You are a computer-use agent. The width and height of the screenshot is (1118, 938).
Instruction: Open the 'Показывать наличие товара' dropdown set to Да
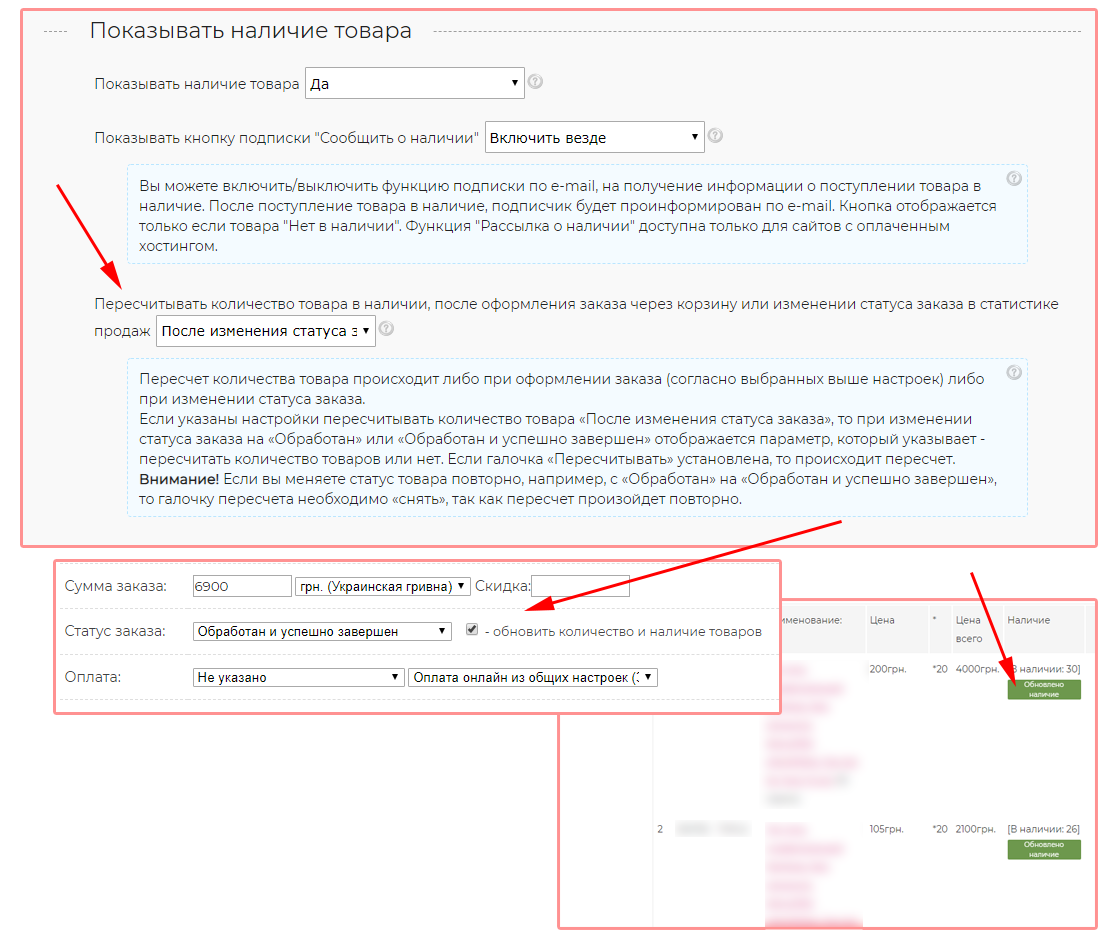click(x=414, y=84)
